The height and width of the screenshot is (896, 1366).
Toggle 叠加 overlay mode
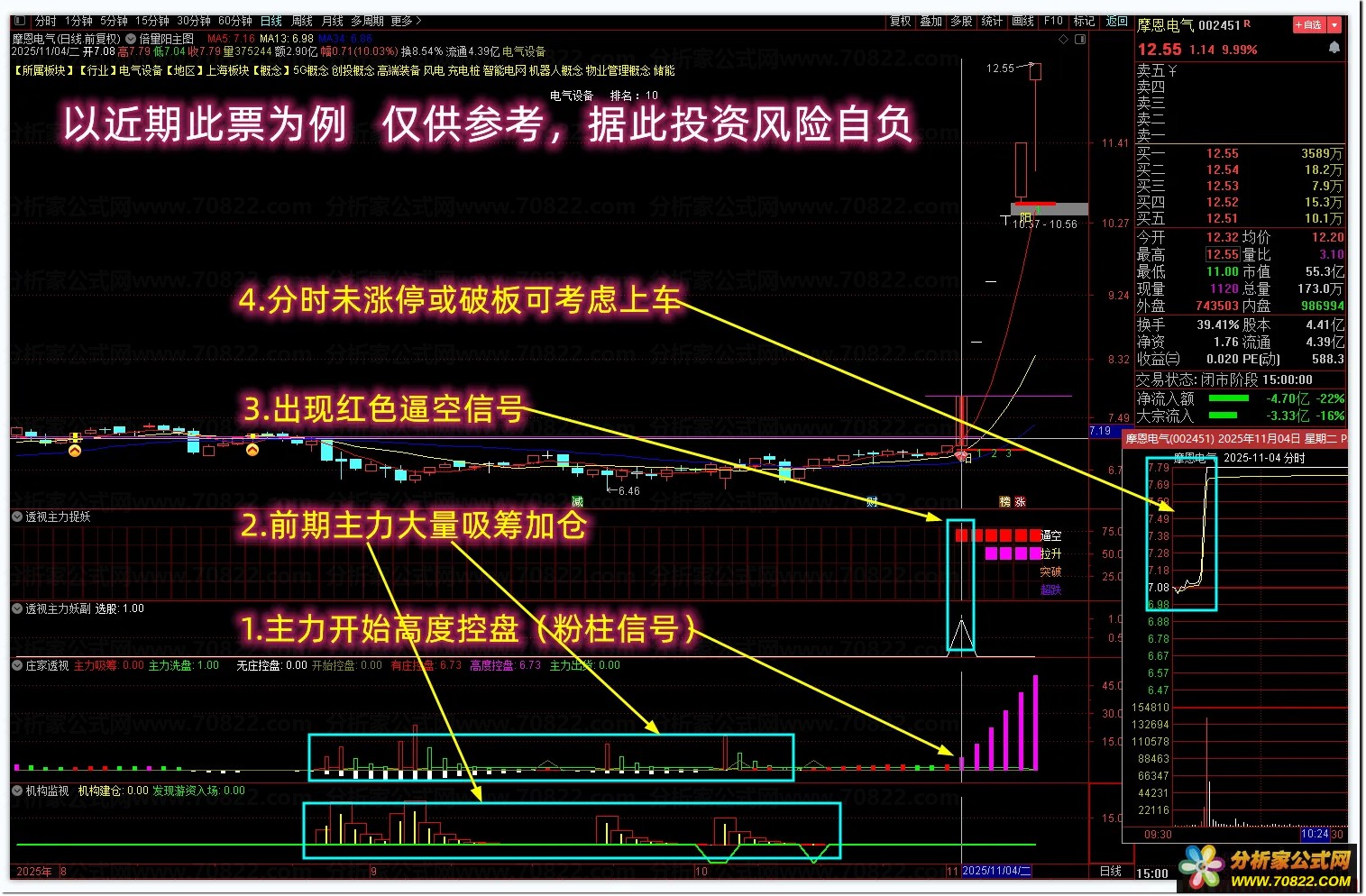(x=931, y=21)
